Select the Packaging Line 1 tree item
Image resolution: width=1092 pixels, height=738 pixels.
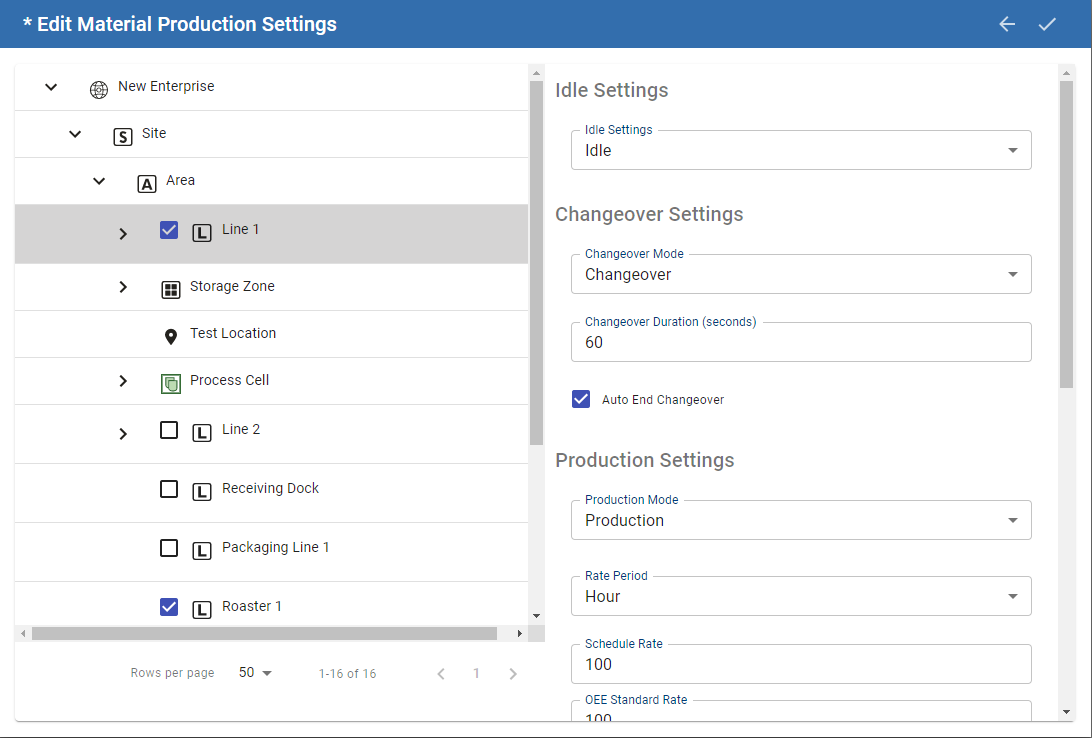tap(275, 547)
